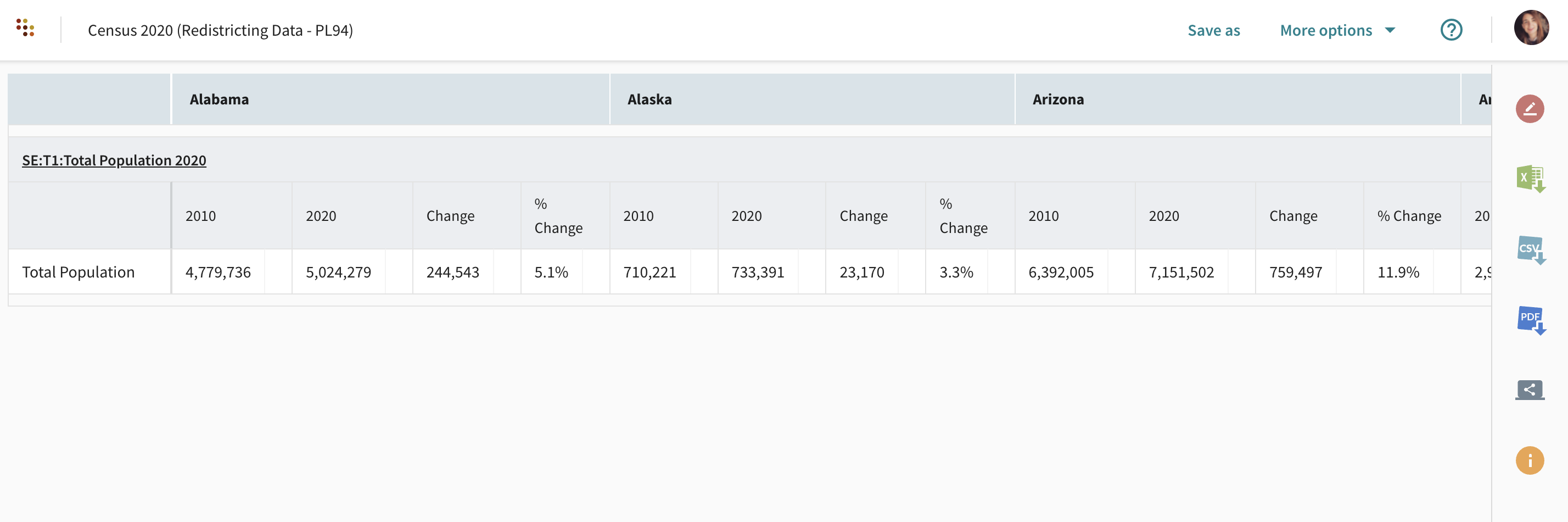Open SE:T1:Total Population 2020 link
This screenshot has height=522, width=1568.
114,160
